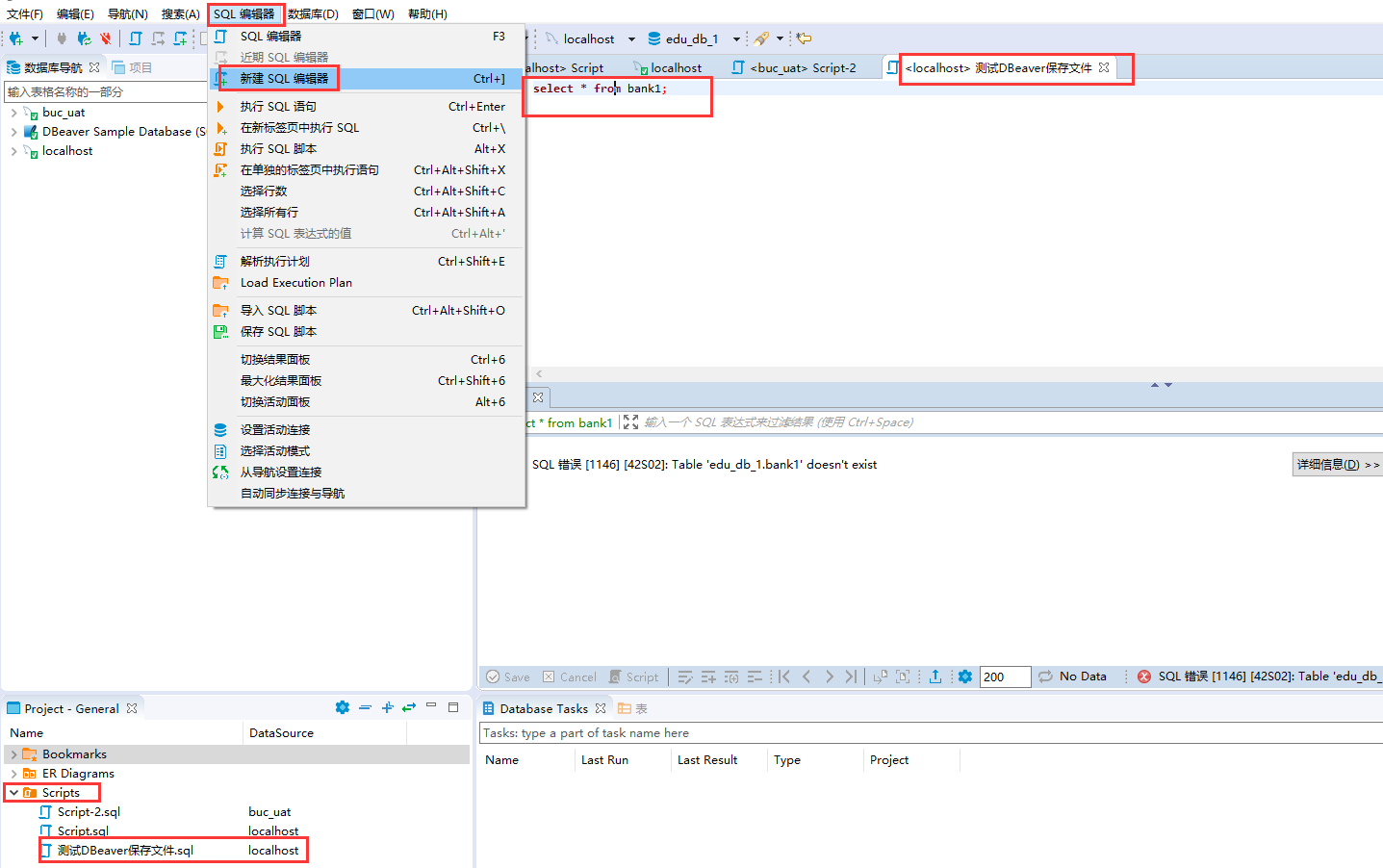
Task: Select Load Execution Plan menu entry
Action: tap(367, 283)
